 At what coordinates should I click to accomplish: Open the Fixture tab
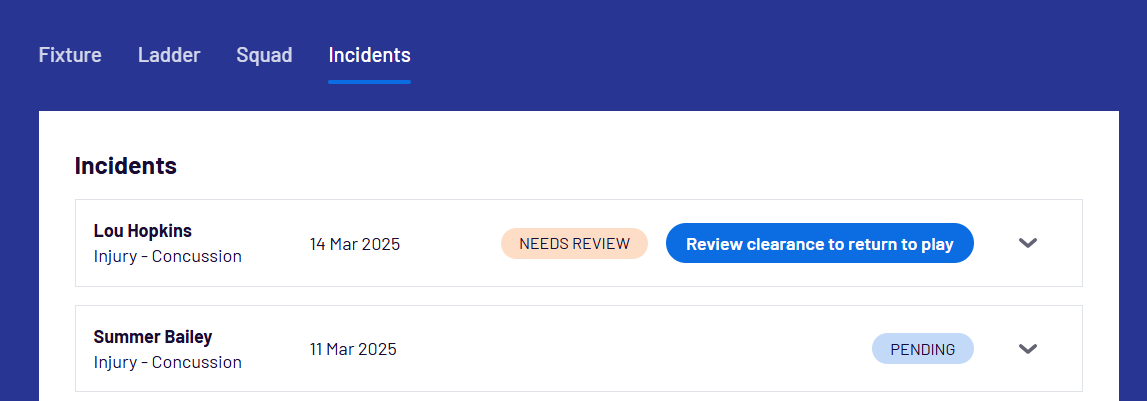70,55
